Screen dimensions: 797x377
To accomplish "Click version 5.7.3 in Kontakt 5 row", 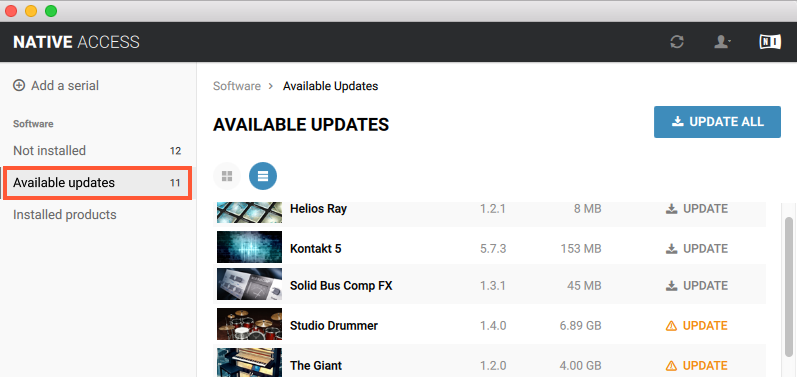I will click(x=493, y=248).
